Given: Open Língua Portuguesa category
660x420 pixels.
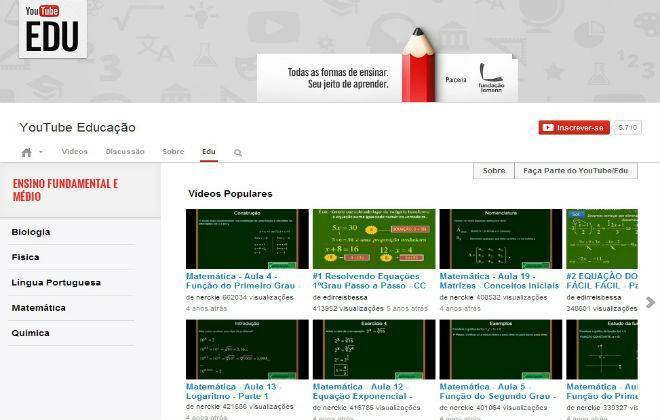Looking at the screenshot, I should coord(56,283).
